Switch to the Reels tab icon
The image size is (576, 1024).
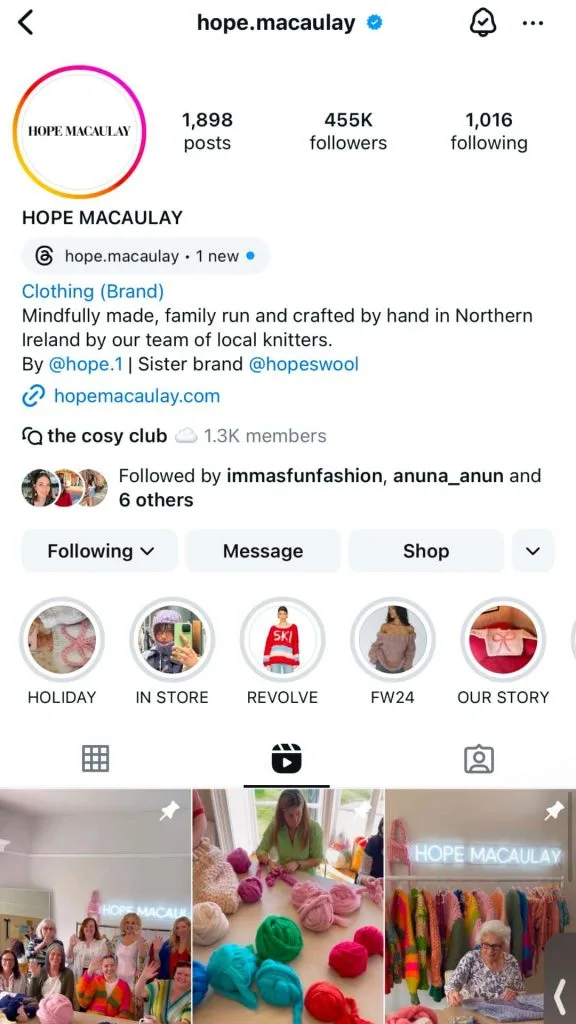pos(288,758)
